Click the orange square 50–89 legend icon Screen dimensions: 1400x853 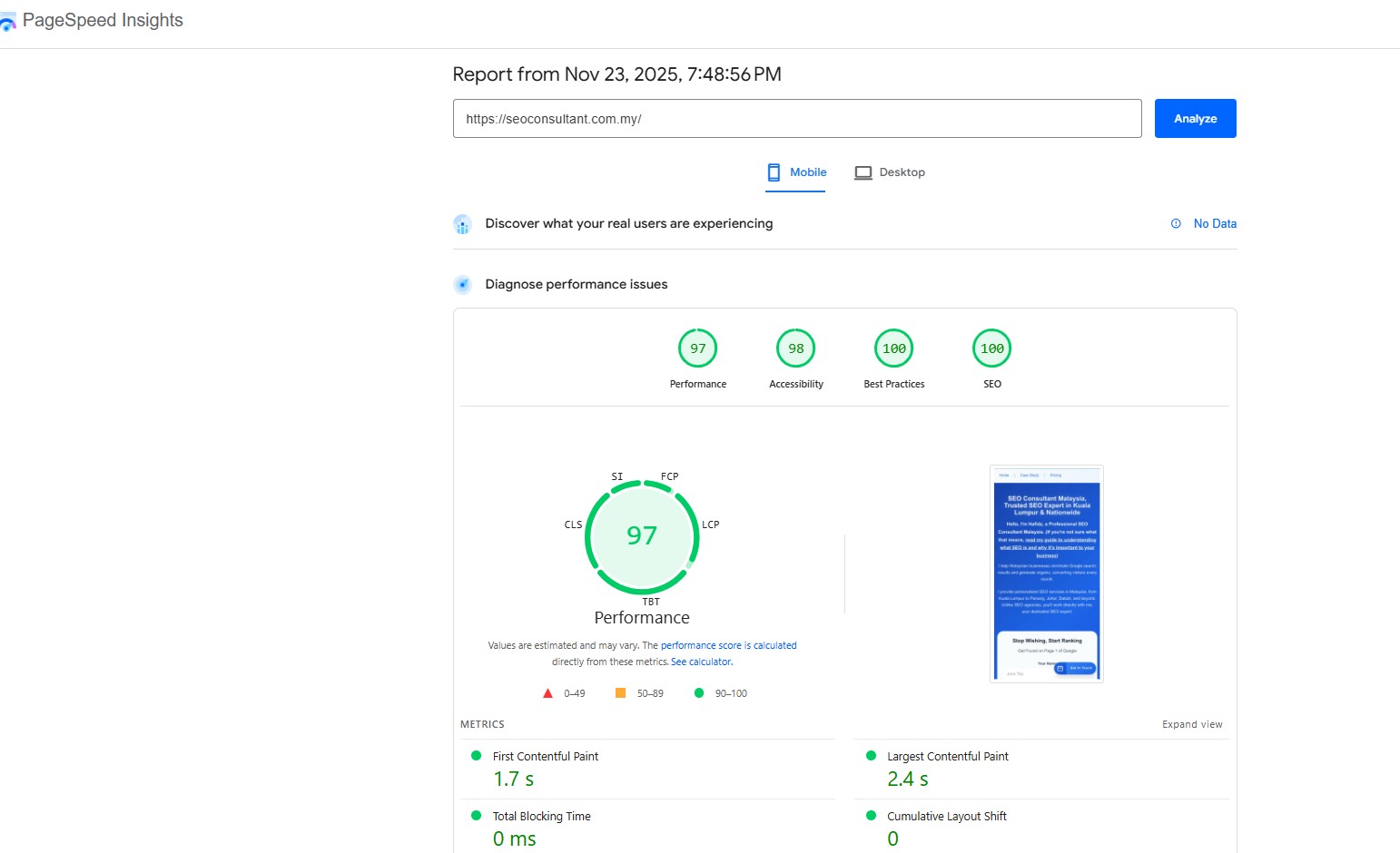(x=621, y=692)
